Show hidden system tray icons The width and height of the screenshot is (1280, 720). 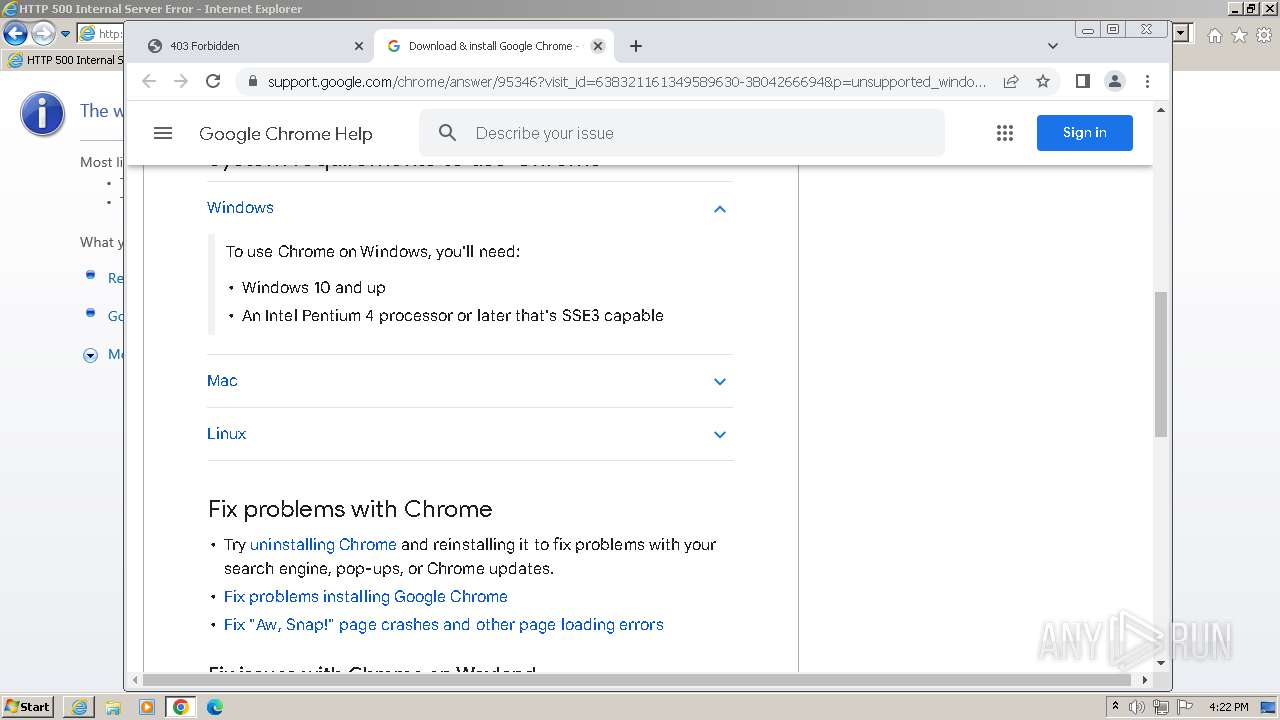pos(1115,707)
